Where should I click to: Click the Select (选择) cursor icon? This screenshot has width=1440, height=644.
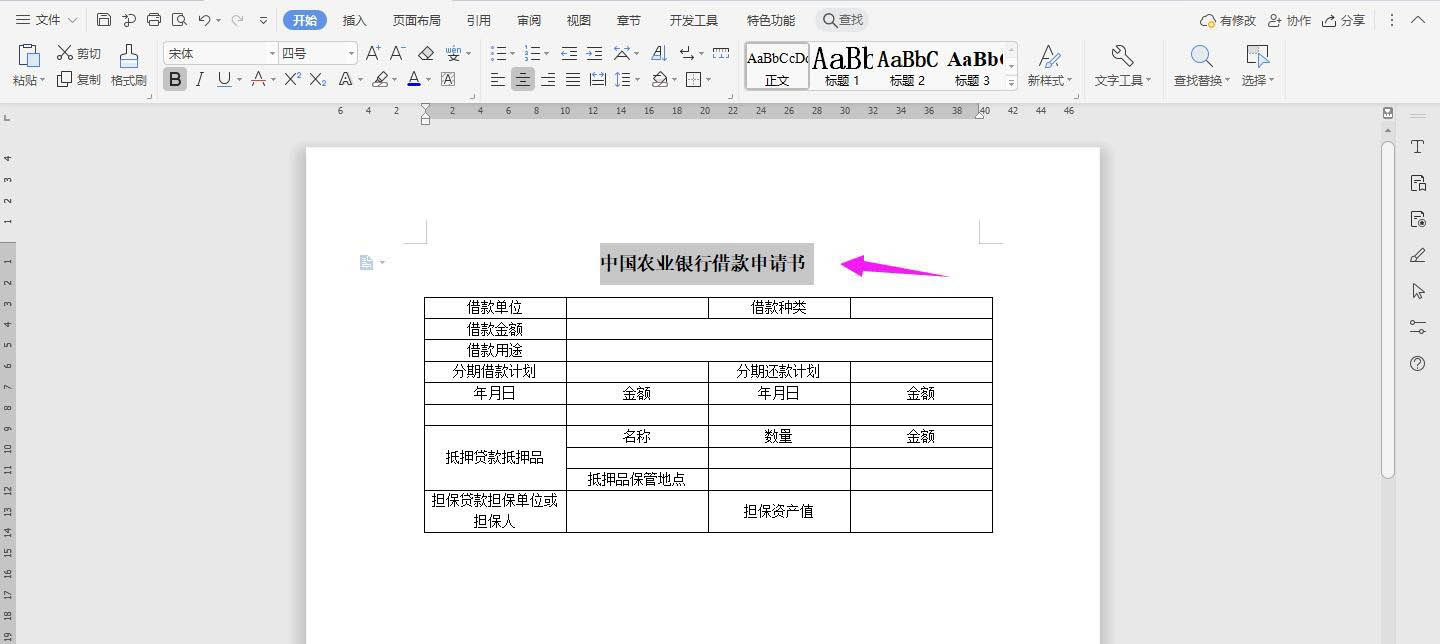1257,56
